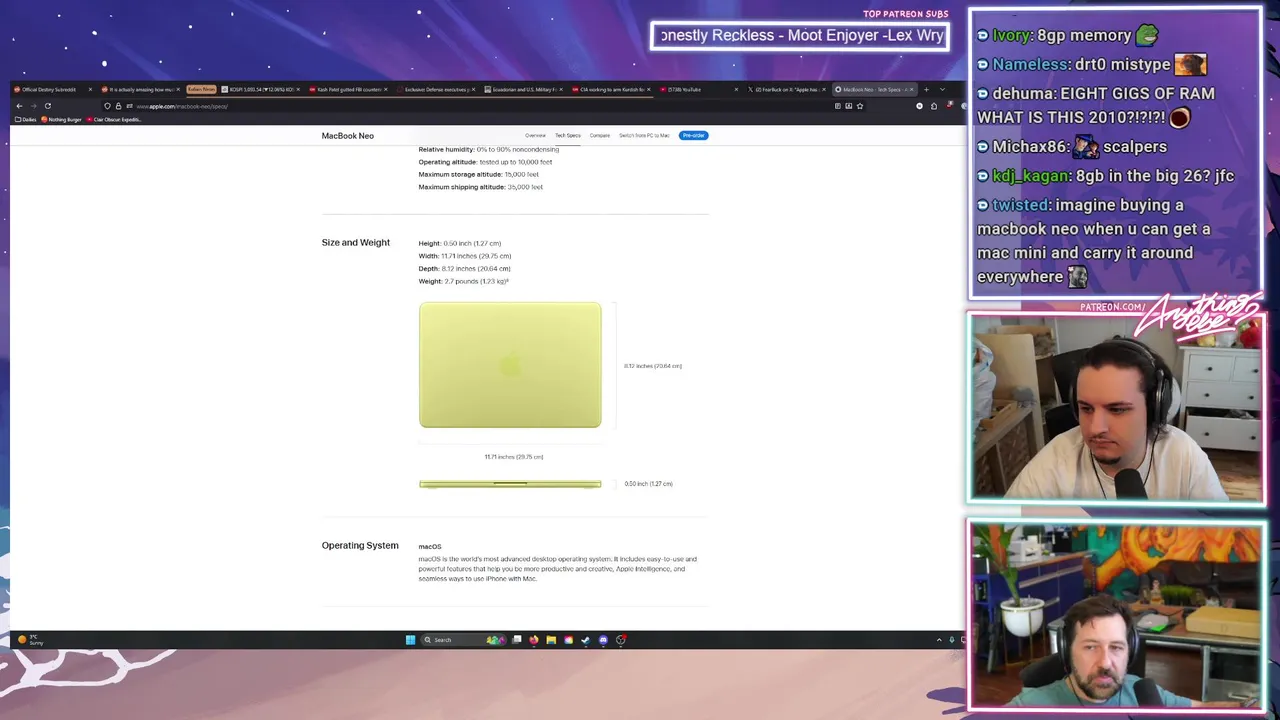1280x720 pixels.
Task: Switch to the CIA working to arm Kurdish tab
Action: pos(610,90)
